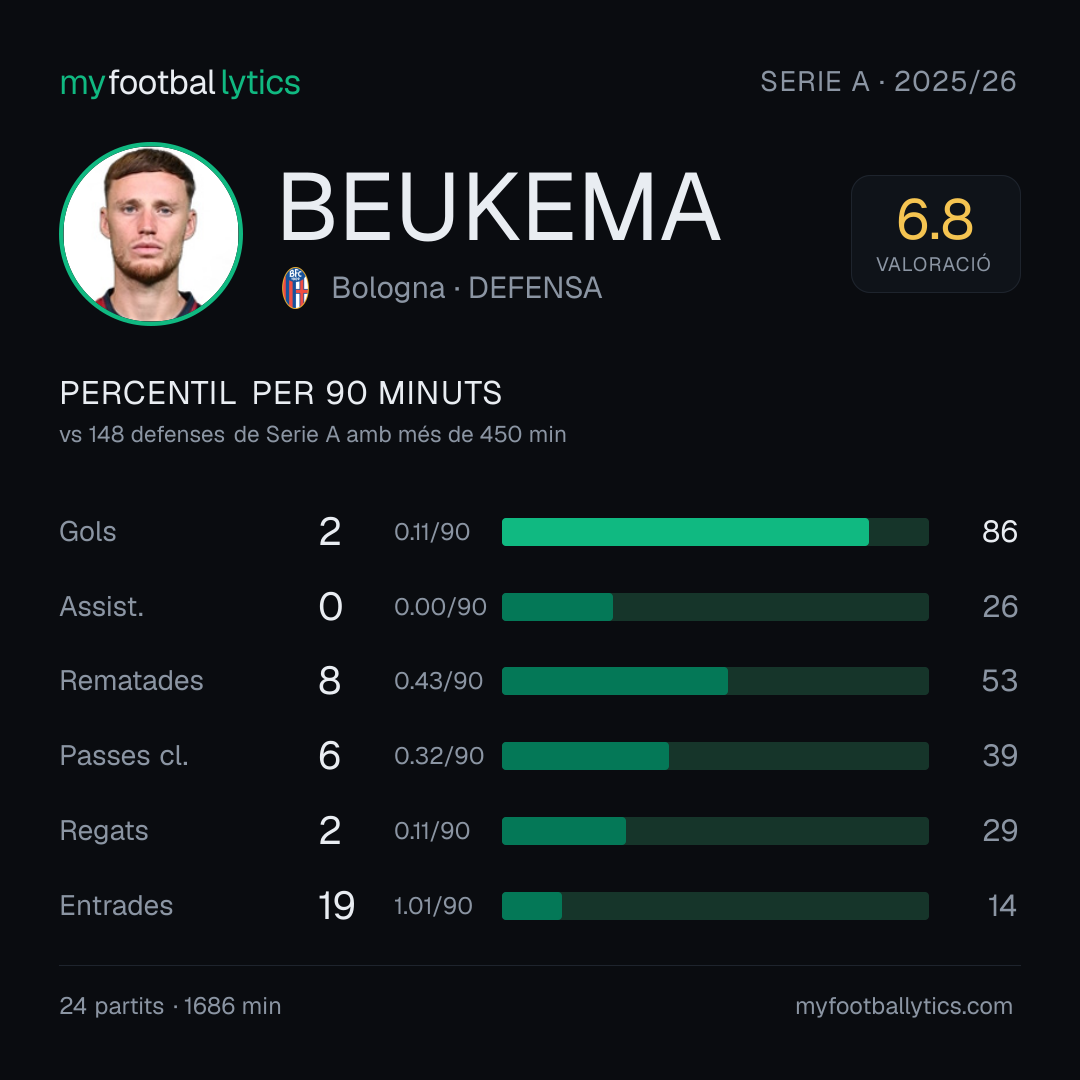
Task: Click the Gols percentile number 86
Action: pyautogui.click(x=1000, y=532)
